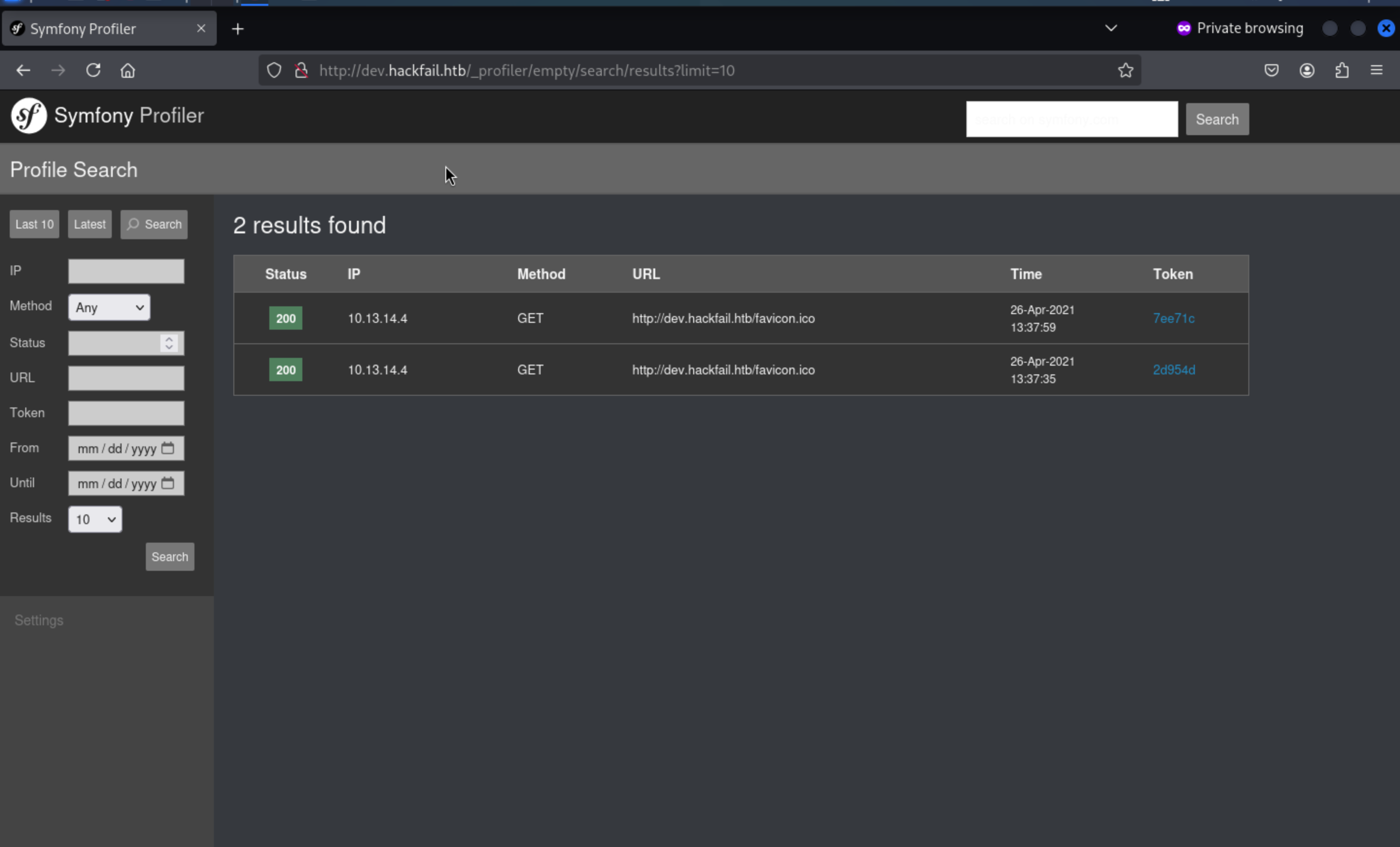The height and width of the screenshot is (847, 1400).
Task: Click the Symfony Profiler tab
Action: click(x=109, y=28)
